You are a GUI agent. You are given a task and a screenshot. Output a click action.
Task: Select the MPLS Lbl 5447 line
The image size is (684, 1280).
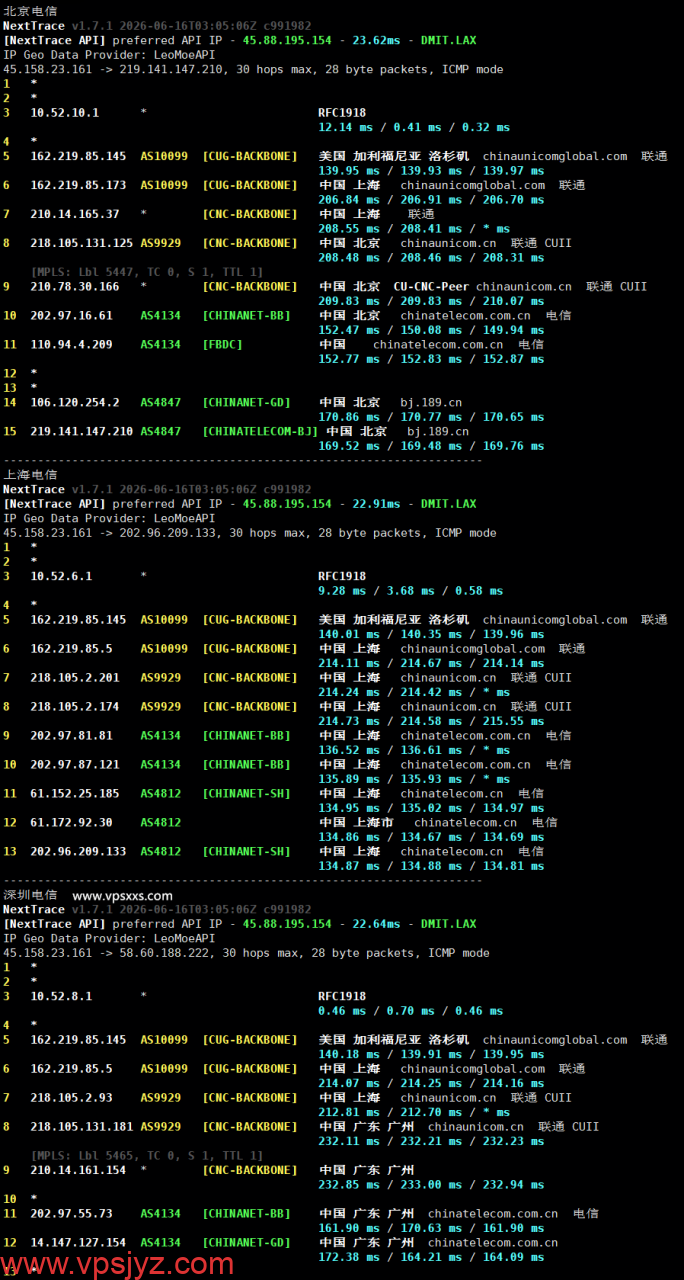click(x=147, y=272)
